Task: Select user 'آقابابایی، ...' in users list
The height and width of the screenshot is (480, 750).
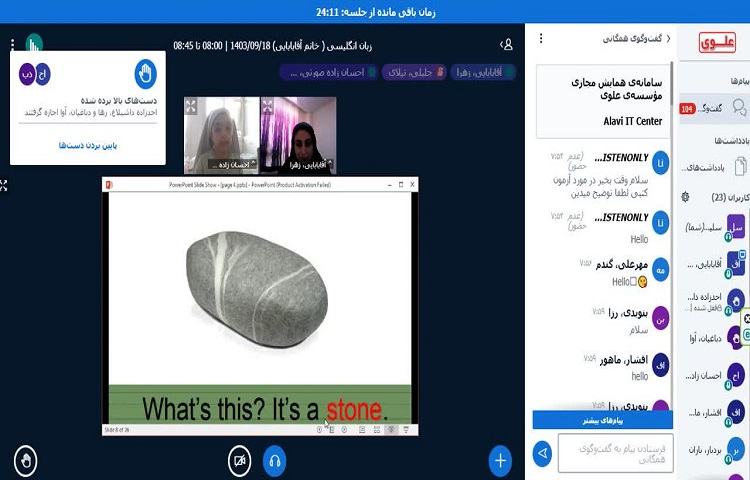Action: coord(714,264)
